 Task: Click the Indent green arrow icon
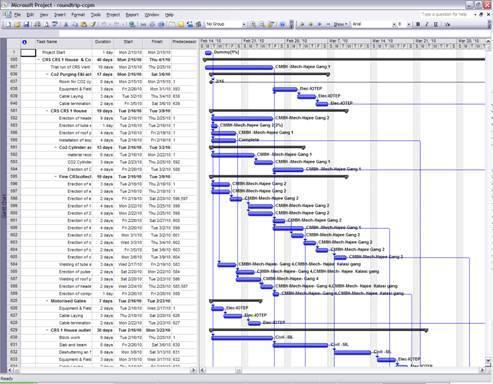click(311, 24)
